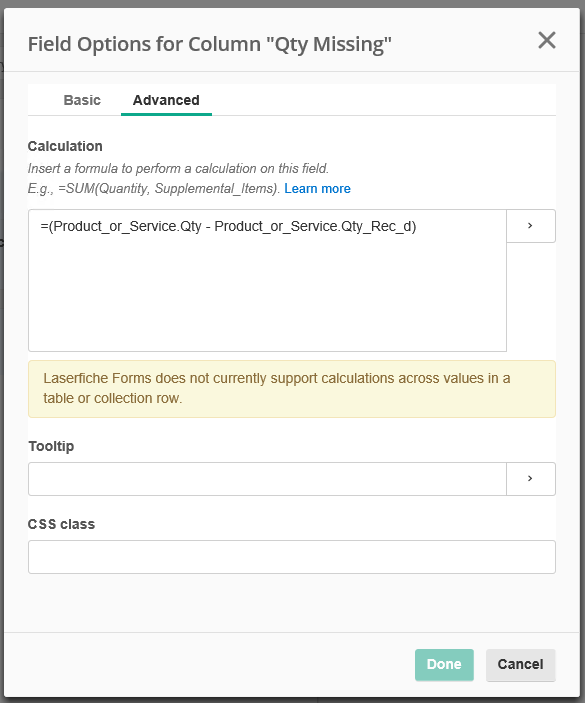585x703 pixels.
Task: Open the Learn more link
Action: click(317, 188)
